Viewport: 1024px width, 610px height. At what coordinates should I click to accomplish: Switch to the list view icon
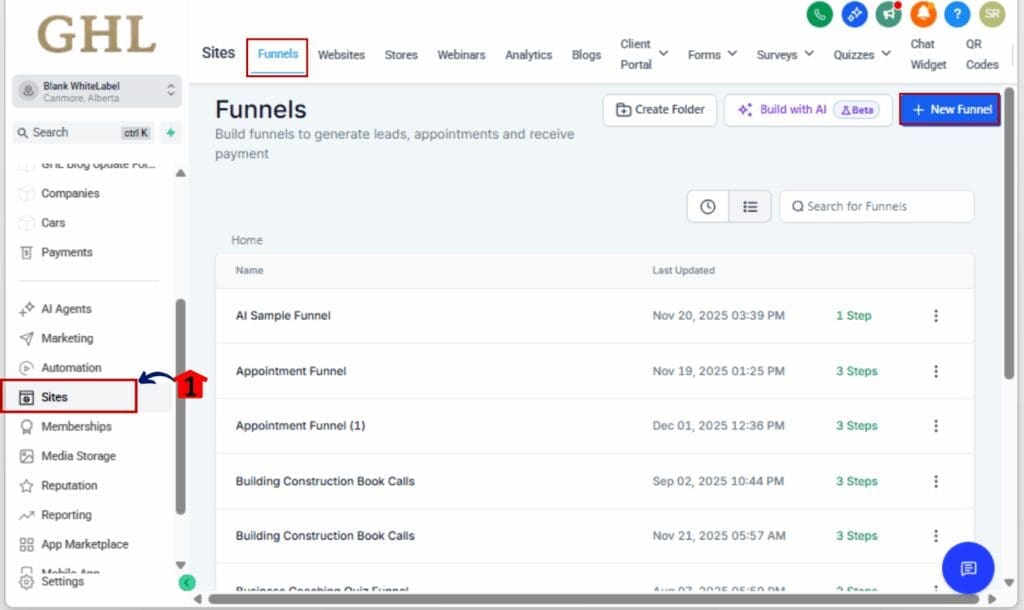[750, 206]
